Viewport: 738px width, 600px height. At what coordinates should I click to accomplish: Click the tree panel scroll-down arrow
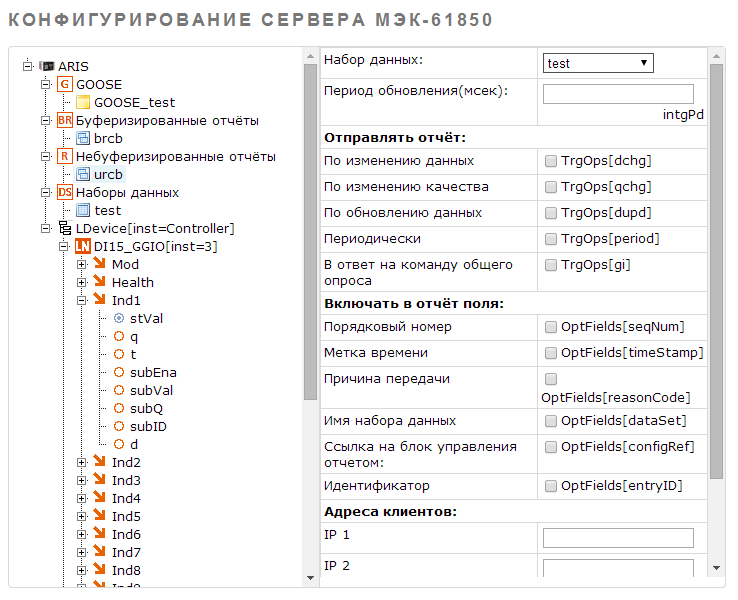coord(310,578)
